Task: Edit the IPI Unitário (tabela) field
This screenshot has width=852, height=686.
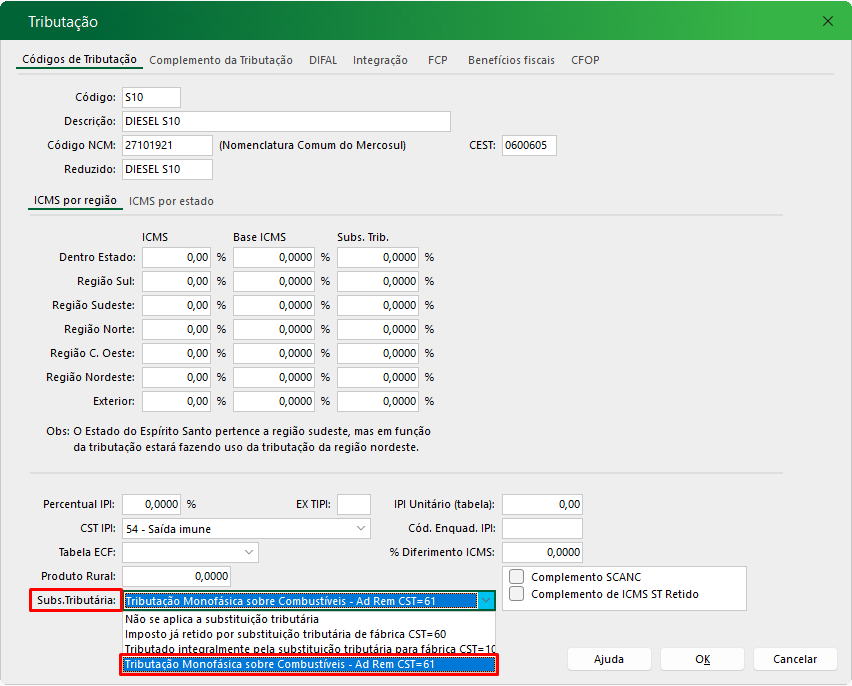Action: coord(542,504)
